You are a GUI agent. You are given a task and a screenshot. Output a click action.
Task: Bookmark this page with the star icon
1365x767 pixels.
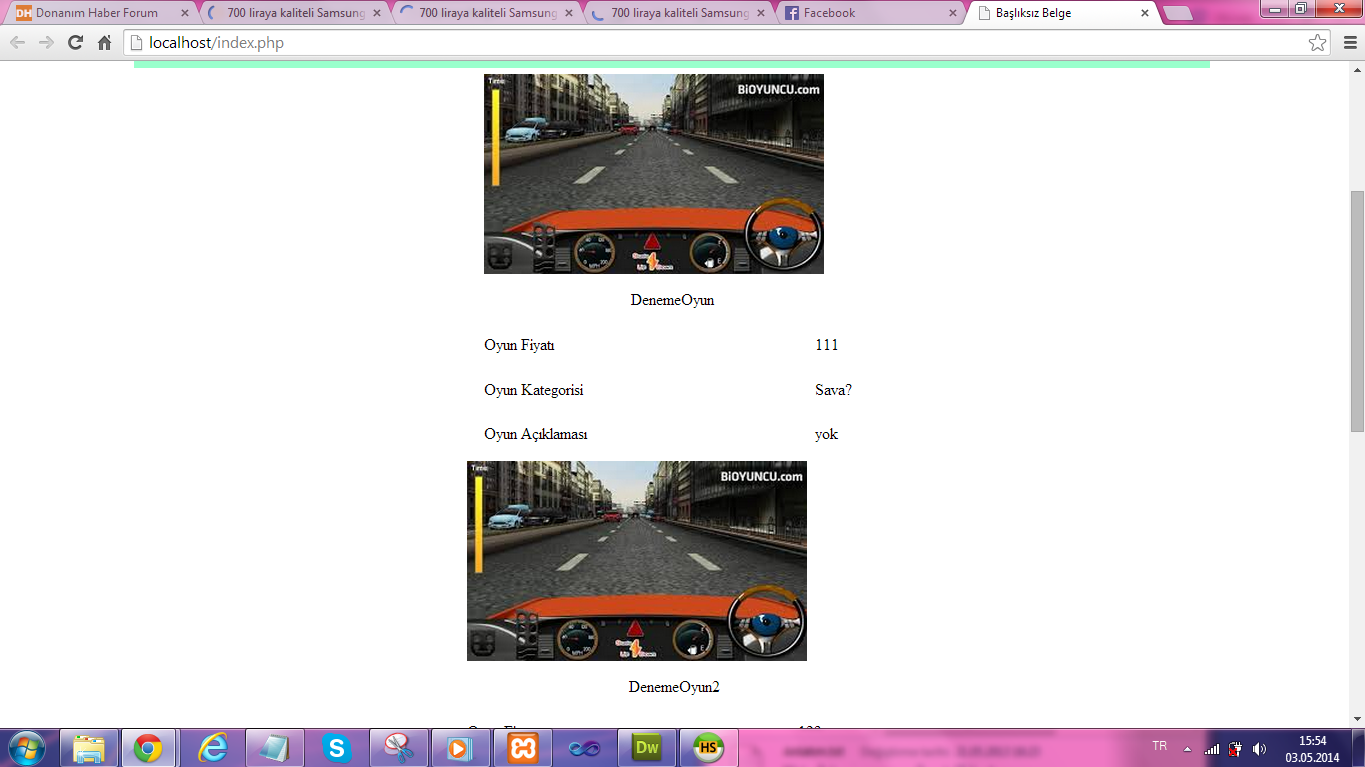[x=1317, y=43]
